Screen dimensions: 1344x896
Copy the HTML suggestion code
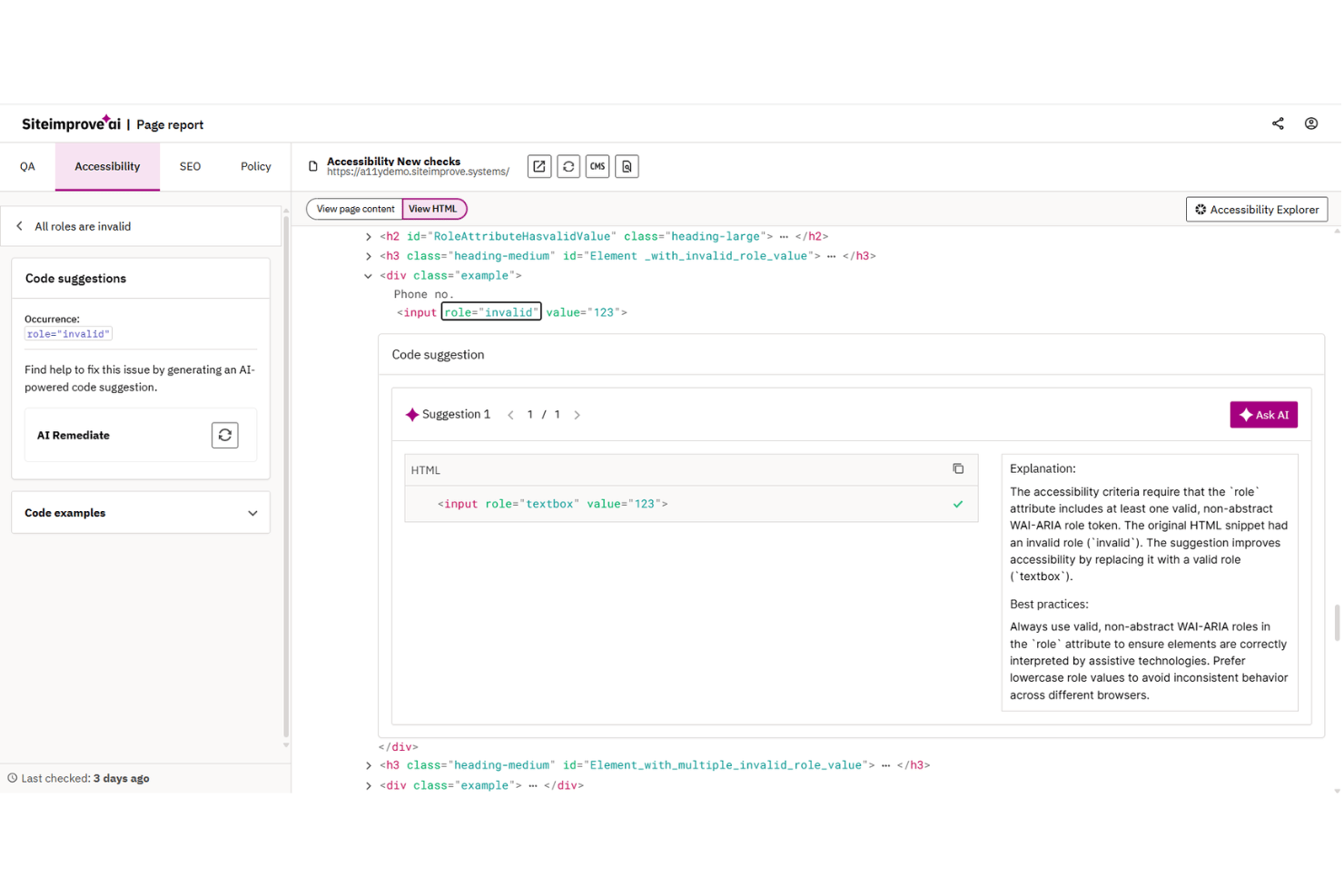tap(958, 469)
